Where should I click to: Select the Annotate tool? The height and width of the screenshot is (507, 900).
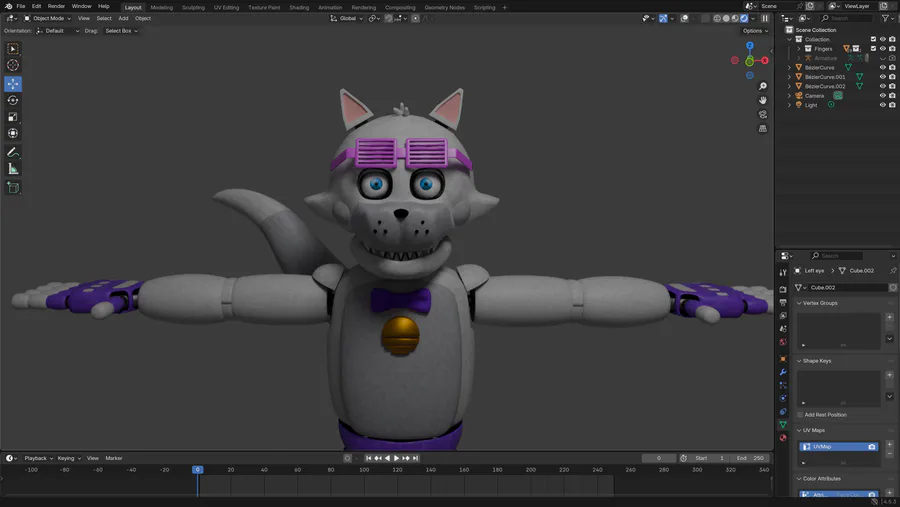point(13,153)
